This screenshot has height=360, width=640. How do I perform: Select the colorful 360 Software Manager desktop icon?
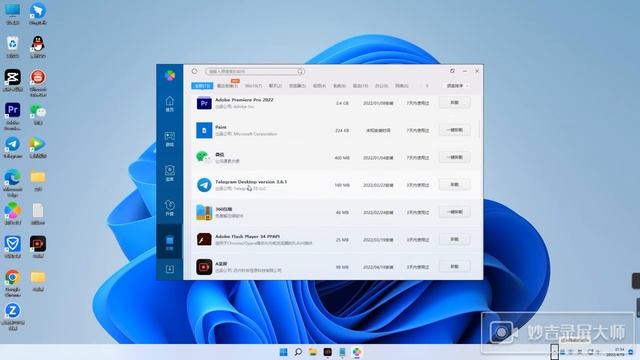click(13, 213)
